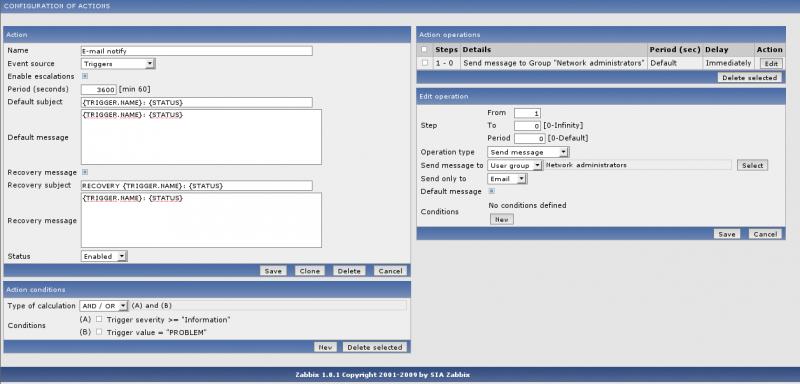Click New under operation Conditions
800x384 pixels.
pyautogui.click(x=502, y=219)
